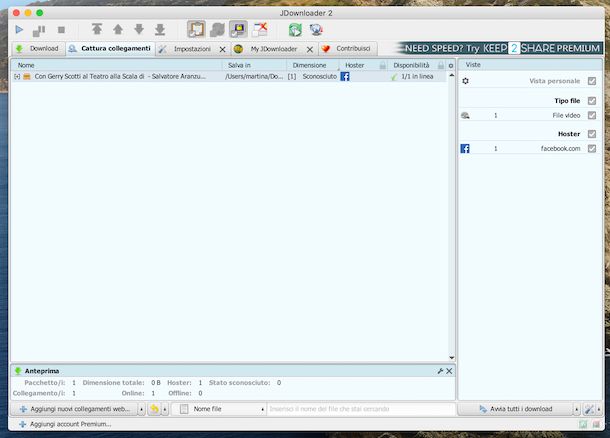
Task: Open dropdown beside Avvia tutti i download
Action: 577,409
